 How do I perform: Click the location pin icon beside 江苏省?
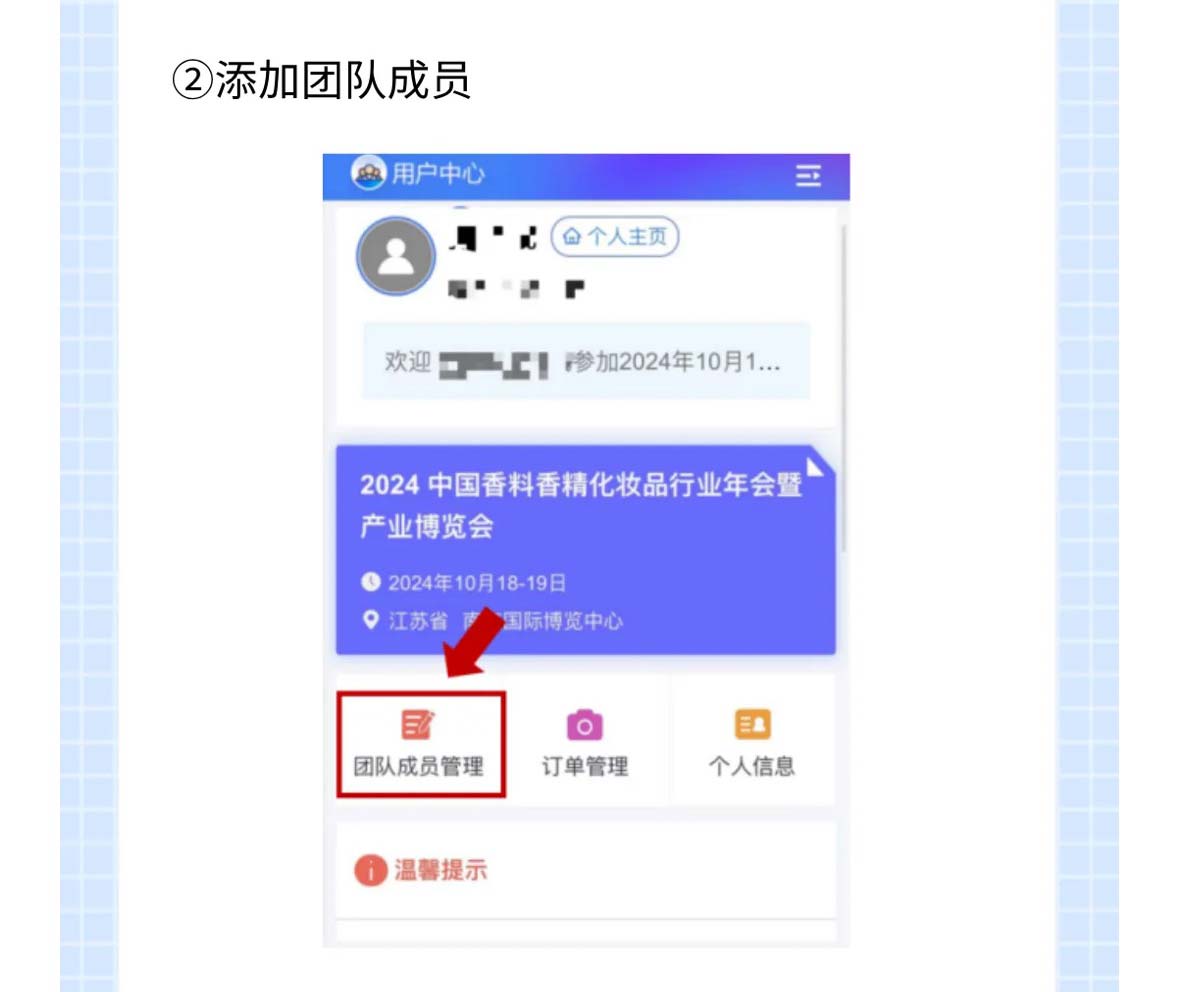pyautogui.click(x=371, y=620)
